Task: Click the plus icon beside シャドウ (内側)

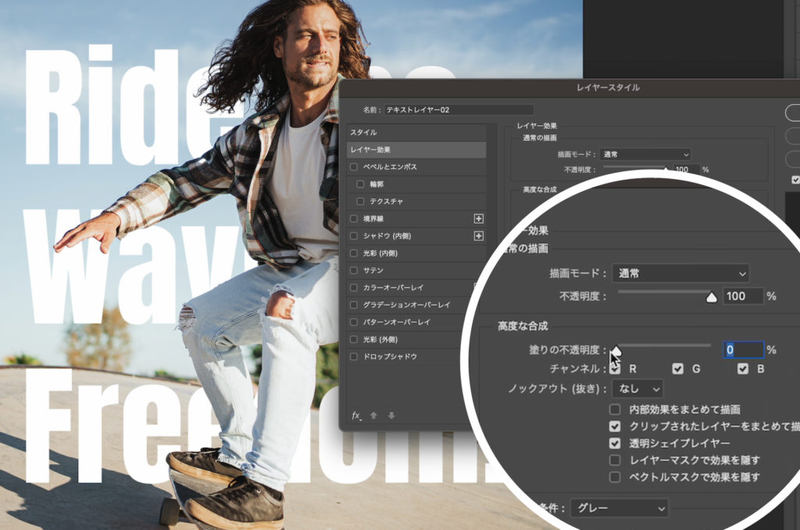Action: [x=479, y=236]
